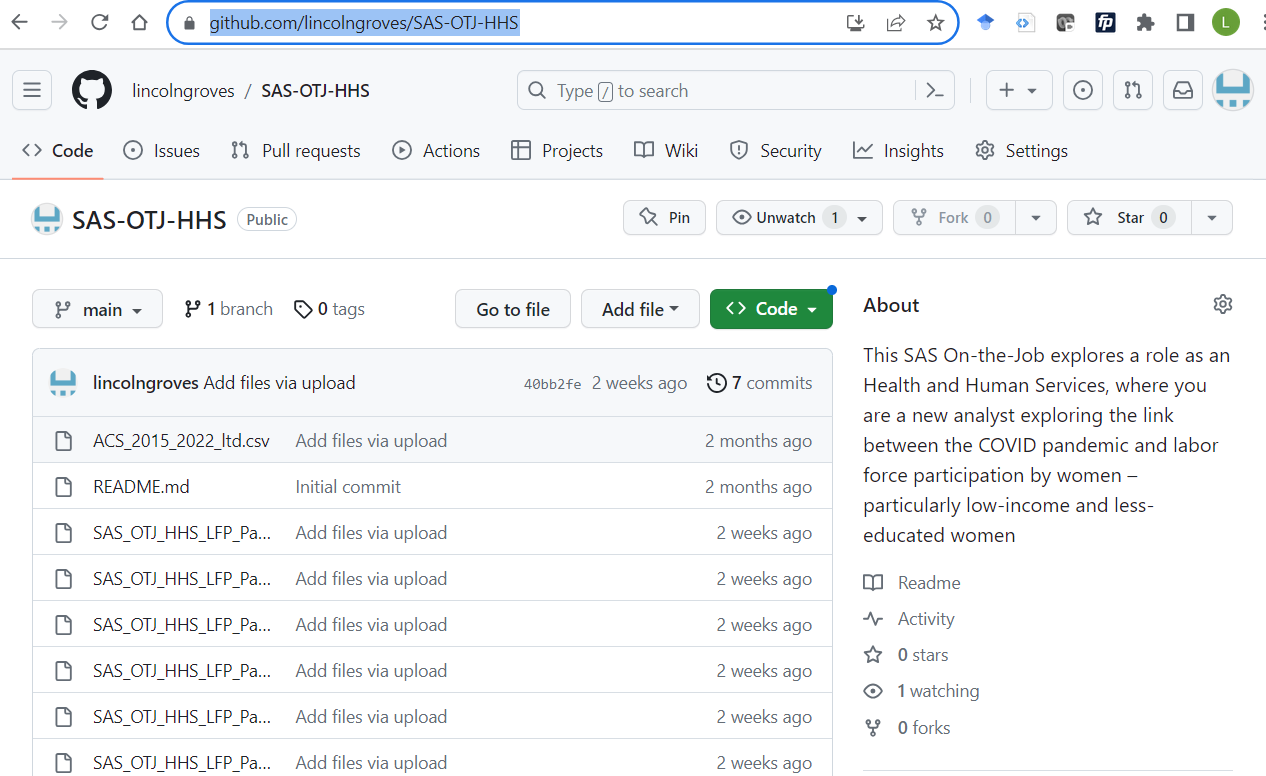Click your profile avatar

(x=1232, y=90)
